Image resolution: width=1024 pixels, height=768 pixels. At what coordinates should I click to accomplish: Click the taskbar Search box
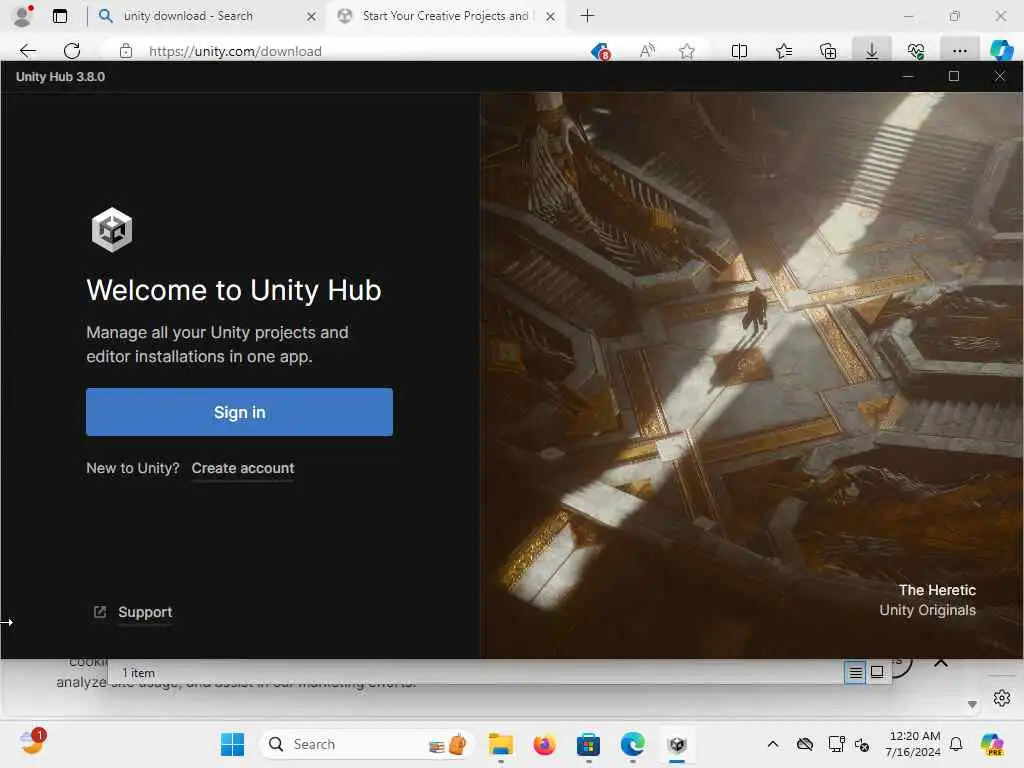click(x=369, y=744)
